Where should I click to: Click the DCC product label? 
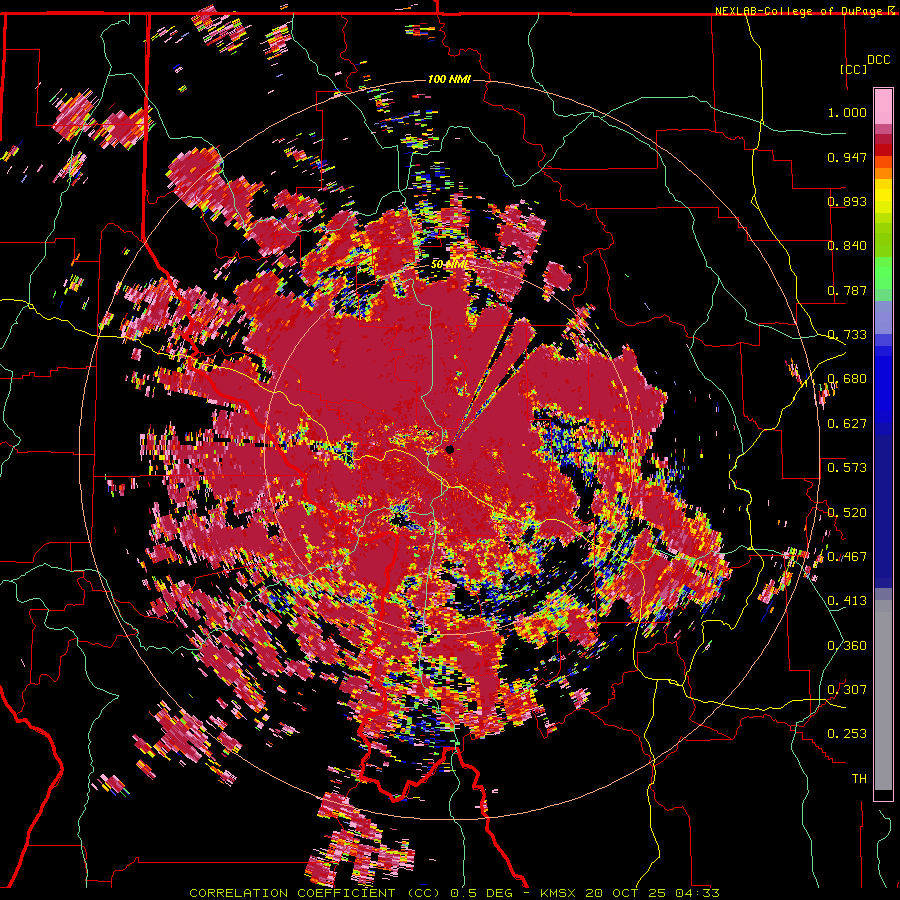(878, 60)
